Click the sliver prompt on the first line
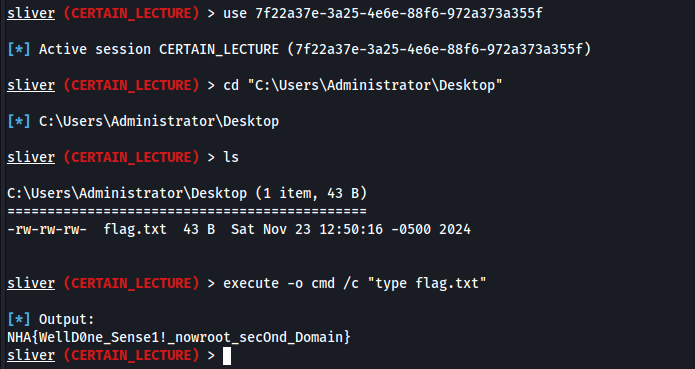 (31, 13)
